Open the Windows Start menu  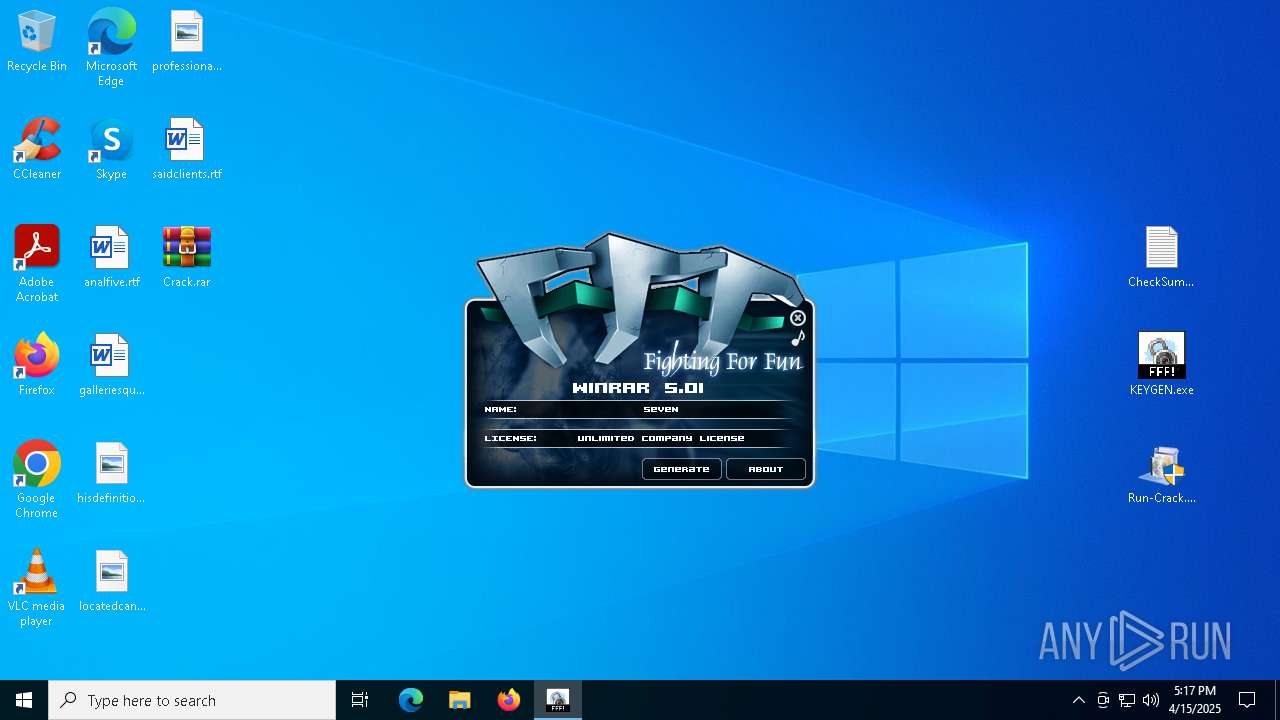click(24, 700)
